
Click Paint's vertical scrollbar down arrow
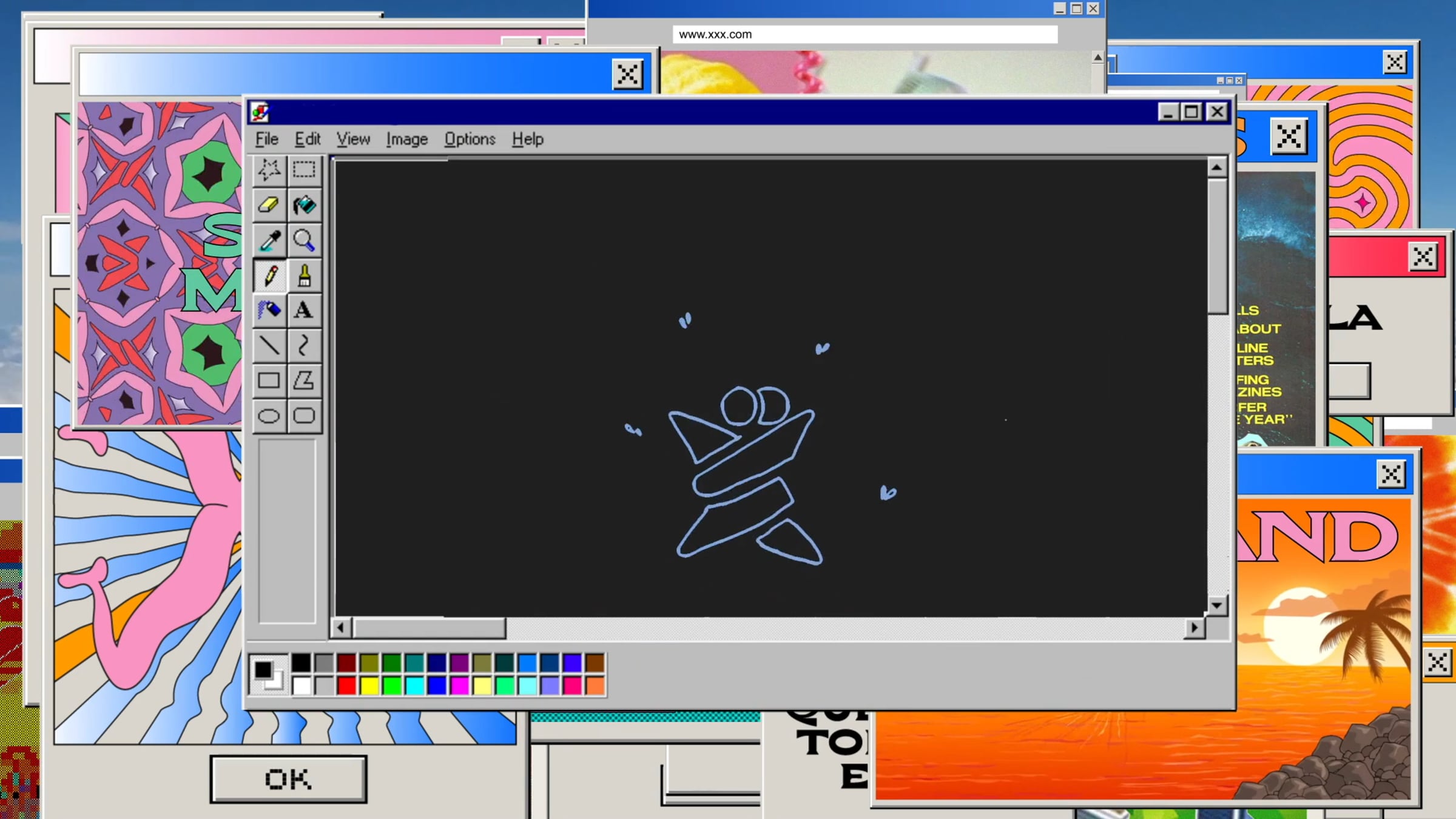click(1216, 605)
